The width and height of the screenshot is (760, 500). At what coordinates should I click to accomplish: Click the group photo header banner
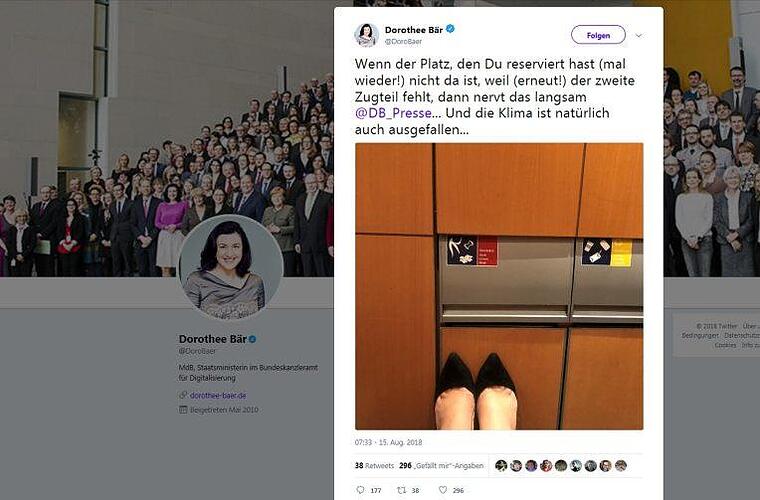coord(166,138)
